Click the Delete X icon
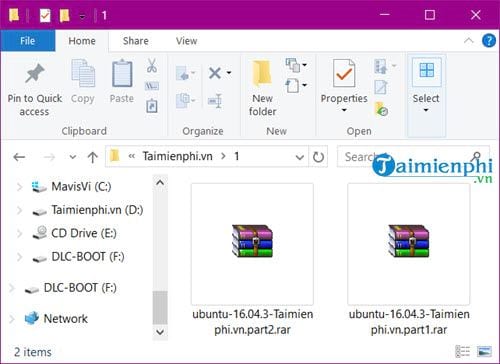Viewport: 500px width, 364px height. [x=215, y=73]
